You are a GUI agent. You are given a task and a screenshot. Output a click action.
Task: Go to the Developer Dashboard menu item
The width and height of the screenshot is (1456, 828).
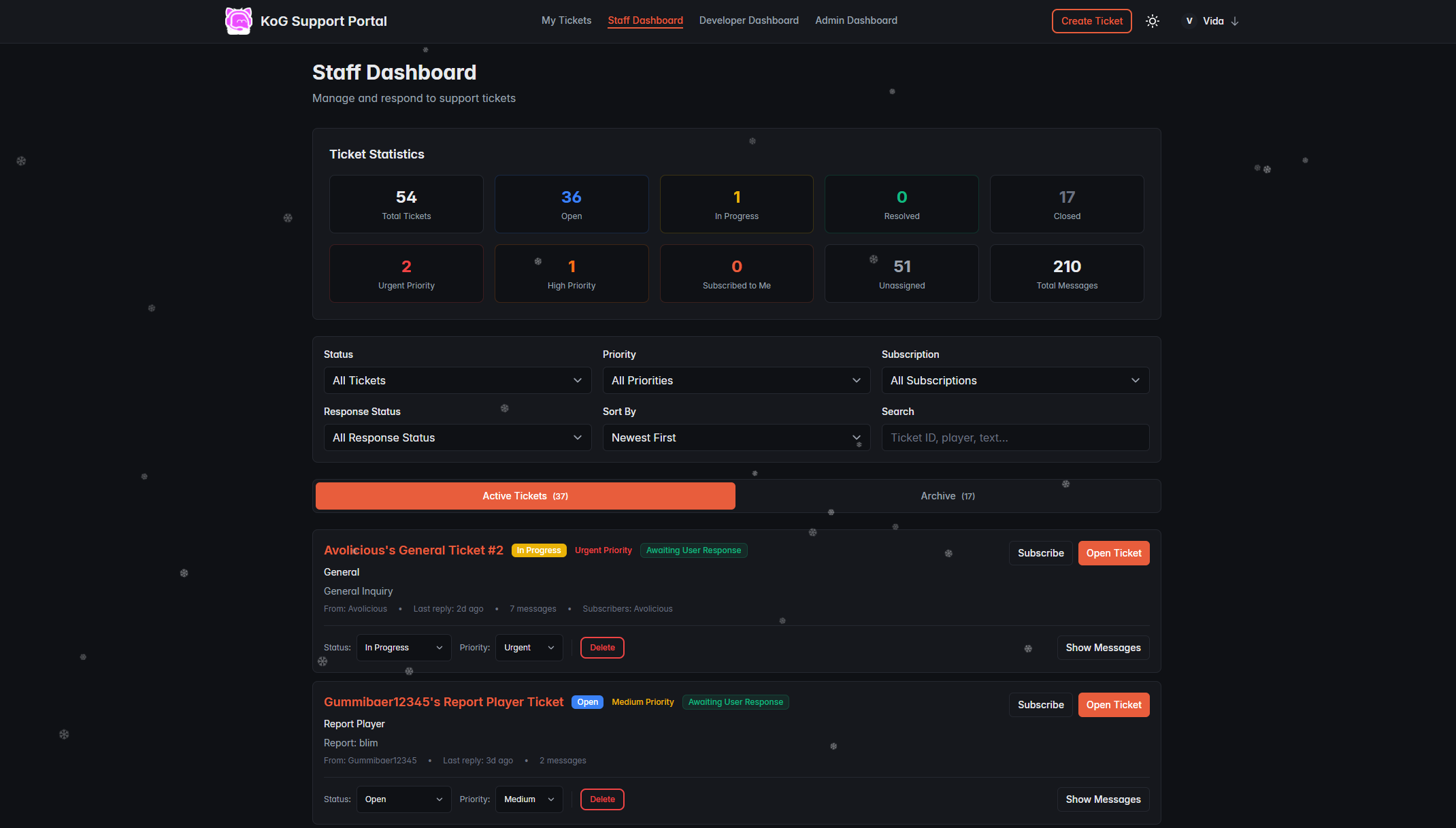[748, 20]
